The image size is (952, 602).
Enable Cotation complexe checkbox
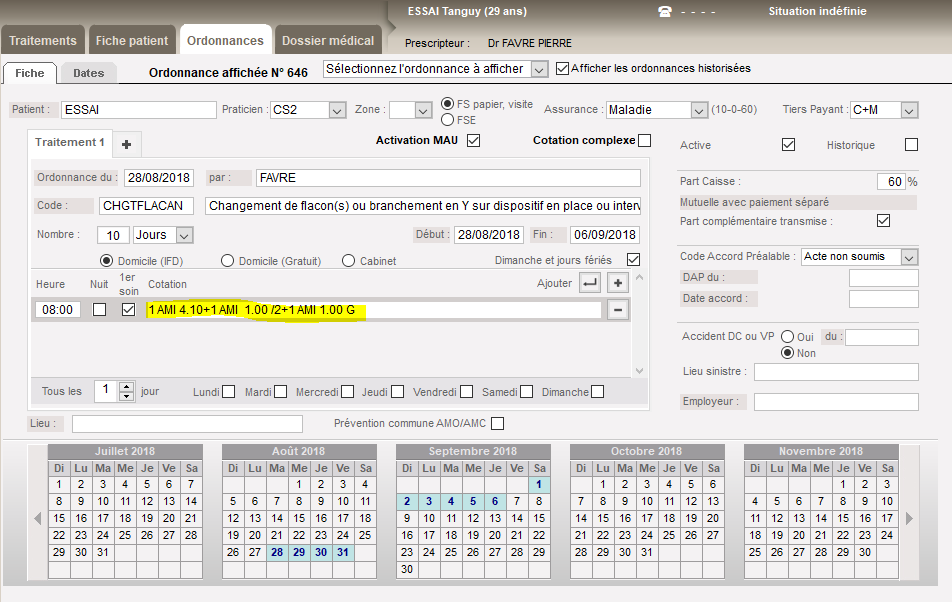[x=645, y=141]
